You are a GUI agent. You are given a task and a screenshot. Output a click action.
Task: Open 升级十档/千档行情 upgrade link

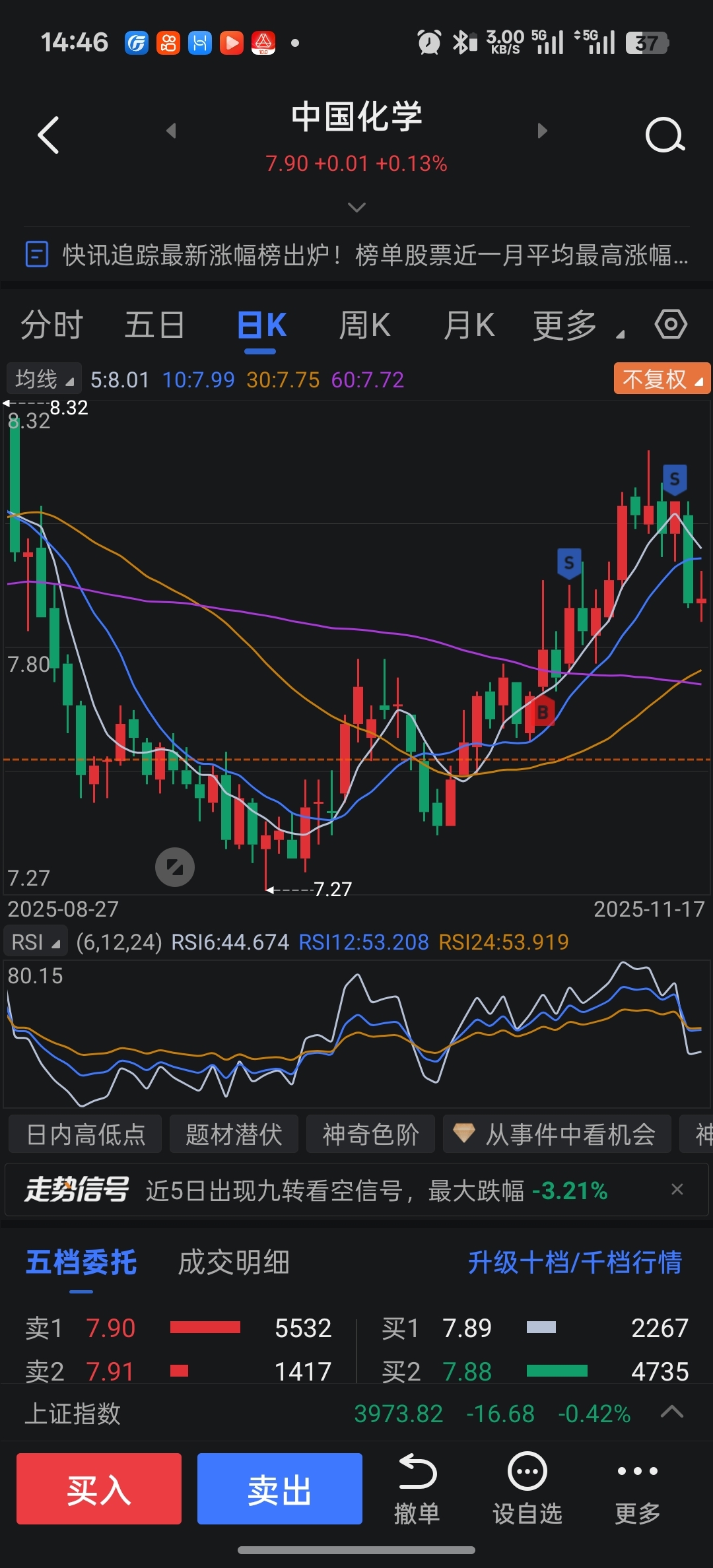[574, 1262]
